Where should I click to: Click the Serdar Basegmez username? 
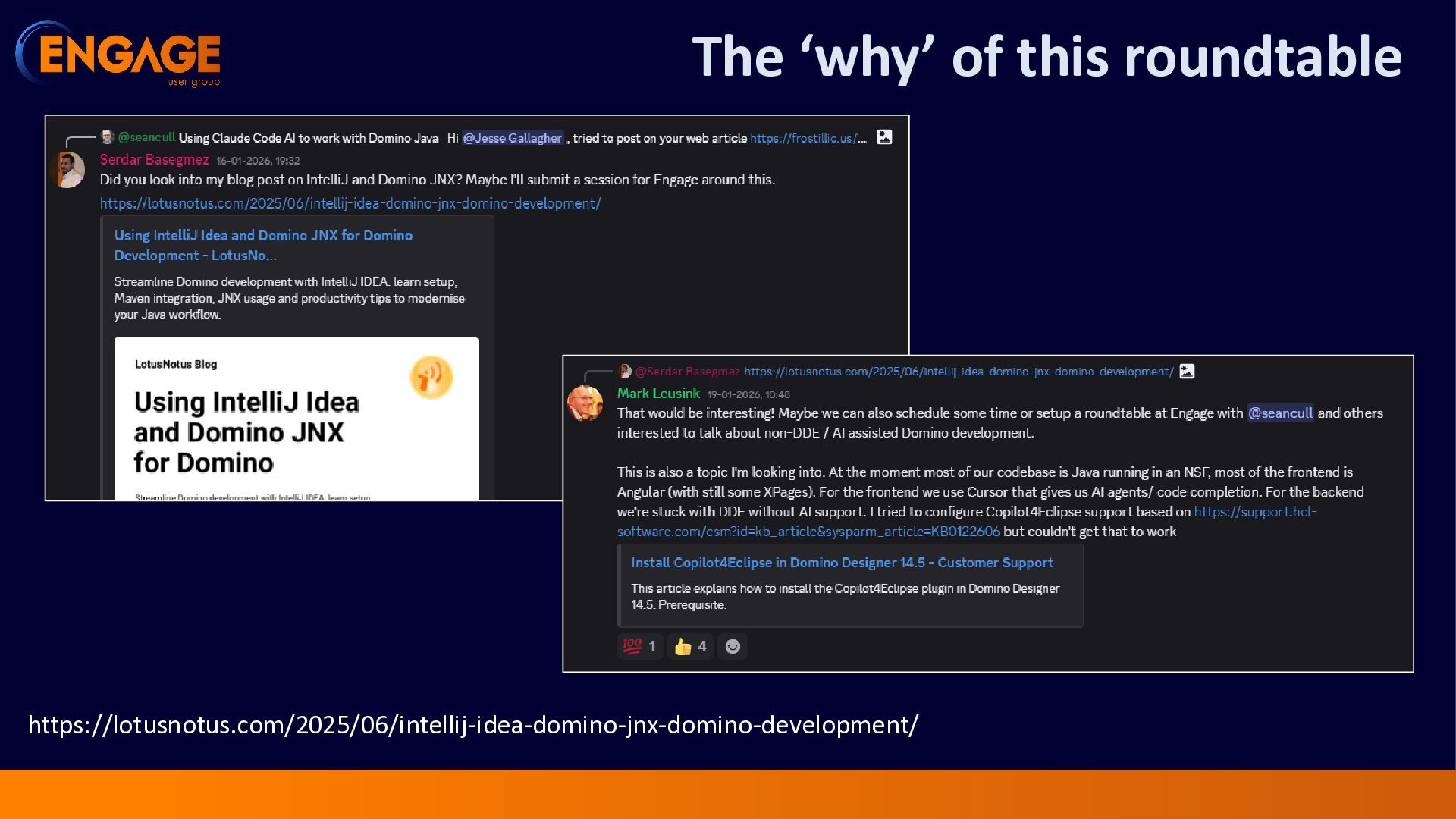pos(154,159)
